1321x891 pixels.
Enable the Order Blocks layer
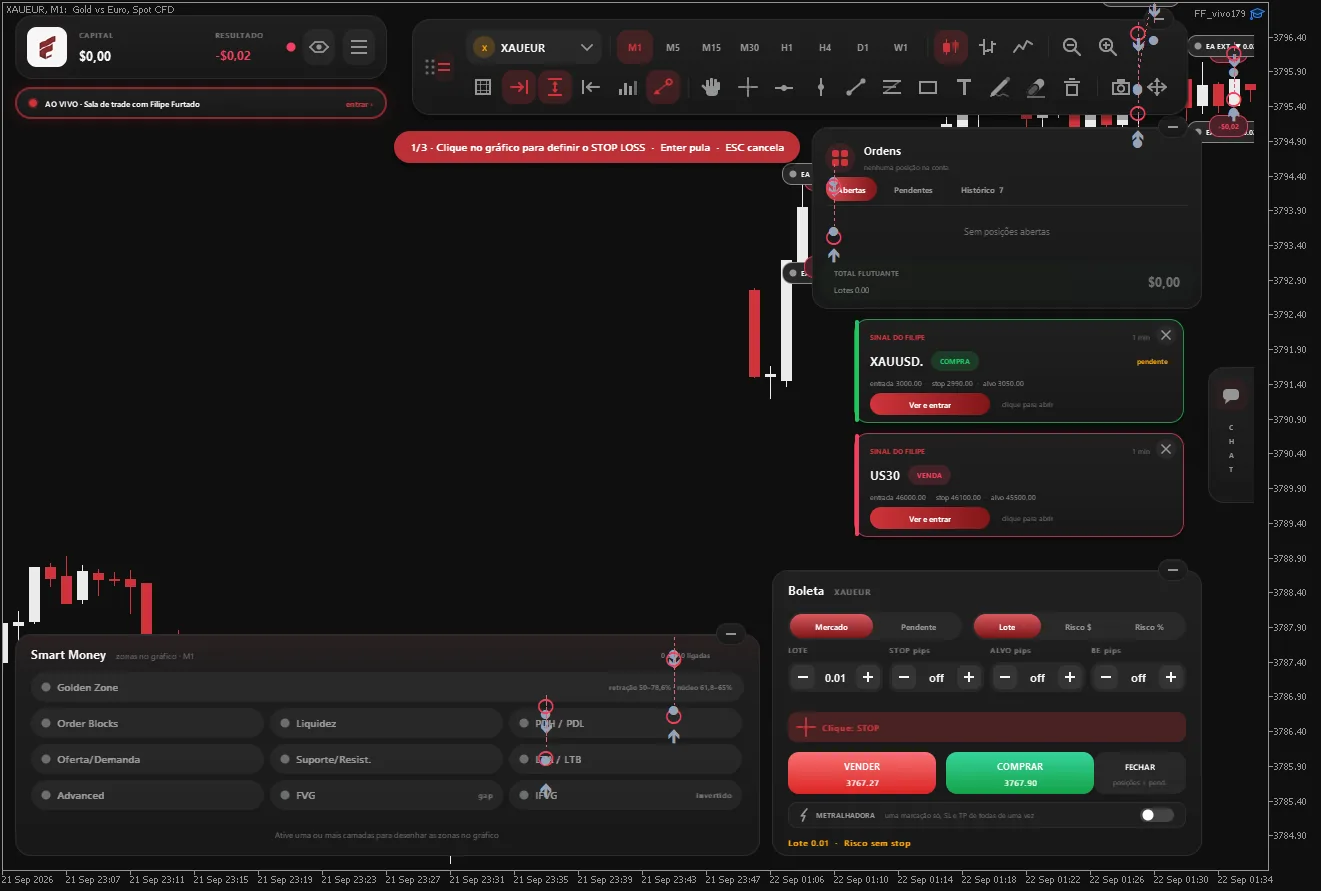(147, 724)
